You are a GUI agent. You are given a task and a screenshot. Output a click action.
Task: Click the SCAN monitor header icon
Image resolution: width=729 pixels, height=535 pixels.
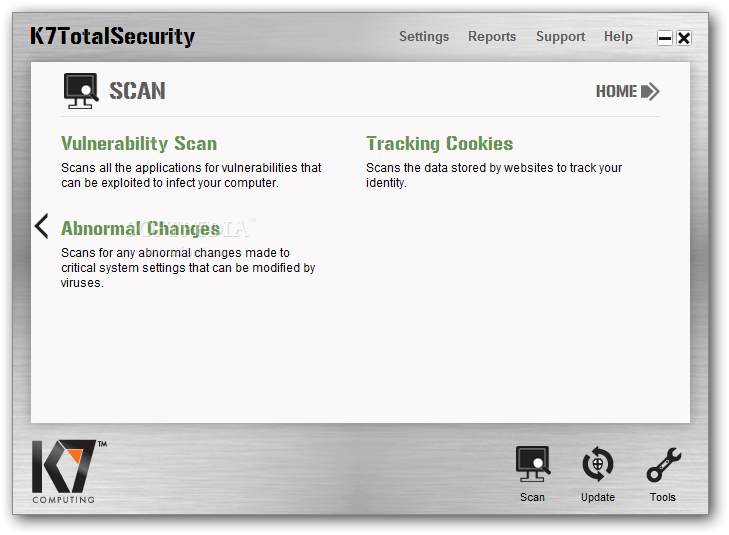[x=81, y=91]
